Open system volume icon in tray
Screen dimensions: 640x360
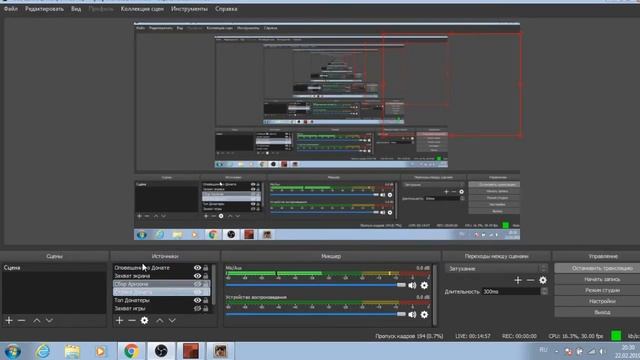pyautogui.click(x=603, y=351)
